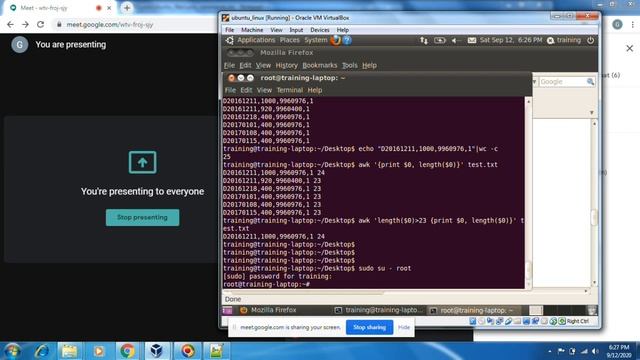Open the Chrome new tab button
640x360 pixels.
(127, 8)
